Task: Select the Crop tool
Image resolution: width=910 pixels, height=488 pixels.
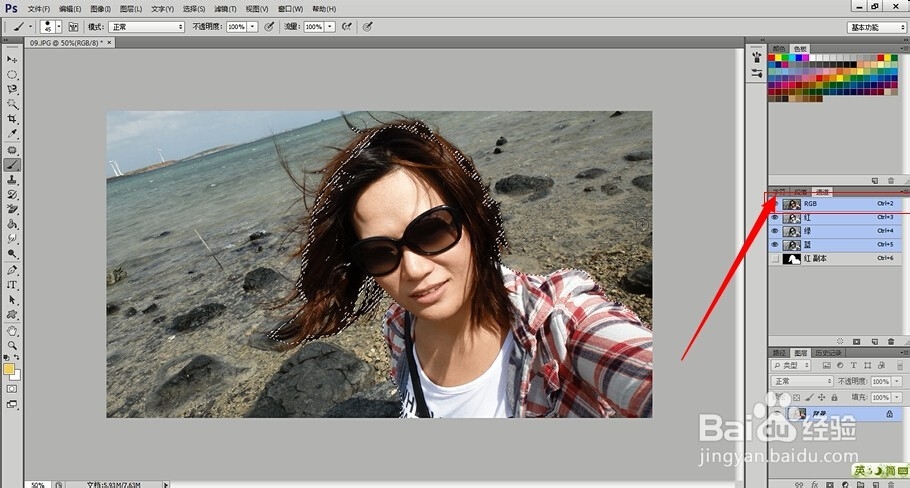Action: (12, 119)
